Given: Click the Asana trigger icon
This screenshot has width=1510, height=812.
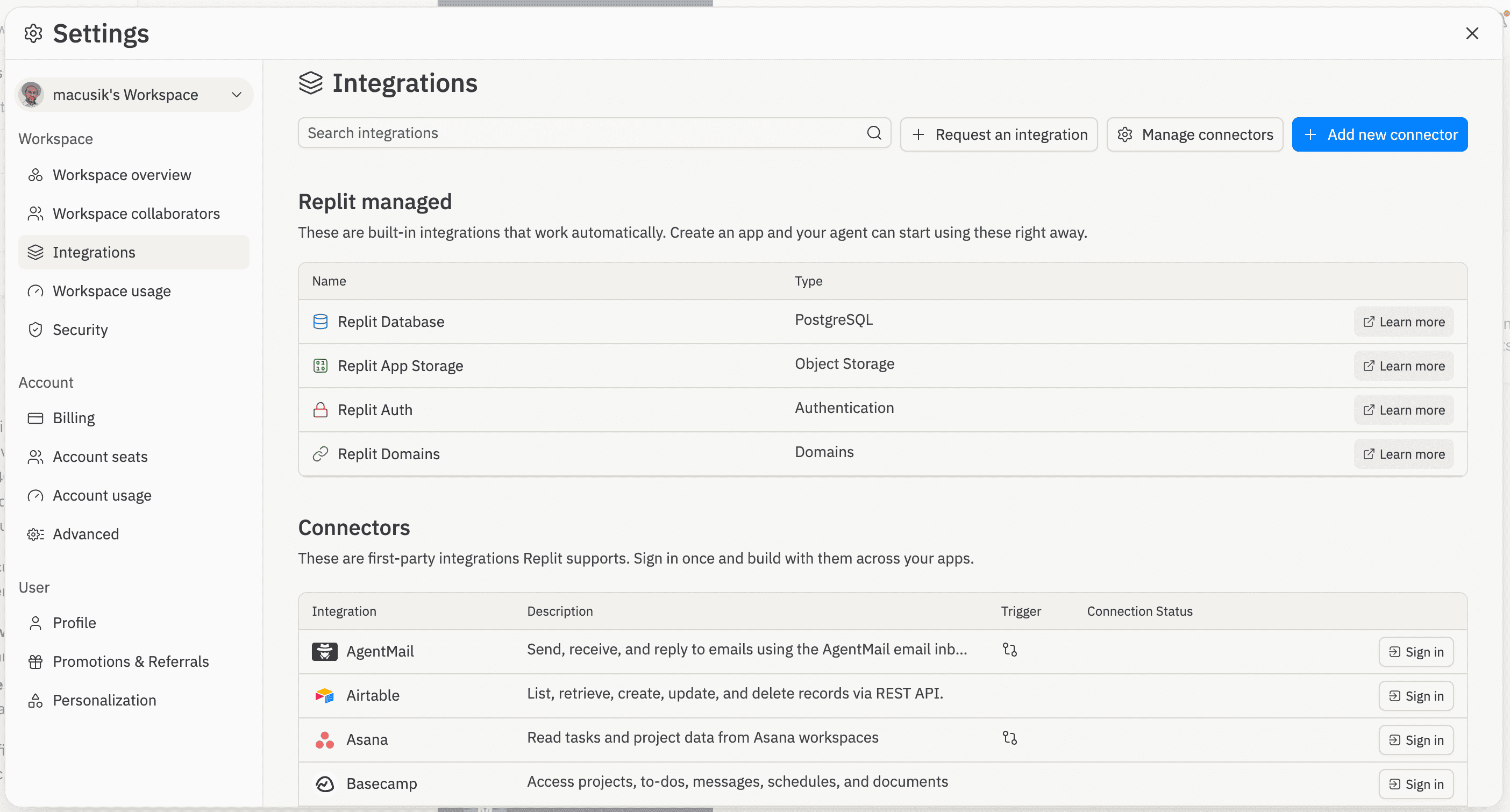Looking at the screenshot, I should (x=1009, y=738).
